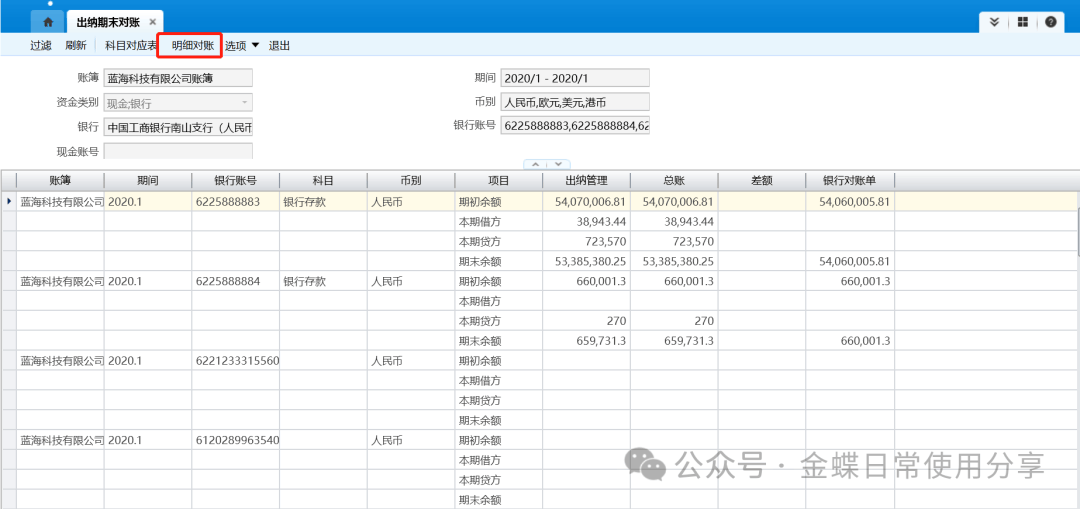Click the 银行账号 input field
1080x509 pixels.
[x=575, y=126]
